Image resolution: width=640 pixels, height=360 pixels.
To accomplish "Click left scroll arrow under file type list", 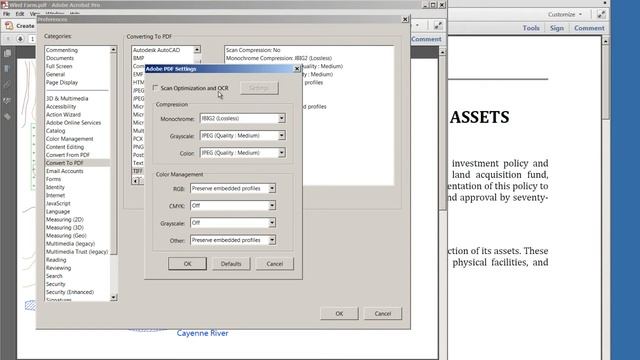I will tap(136, 181).
